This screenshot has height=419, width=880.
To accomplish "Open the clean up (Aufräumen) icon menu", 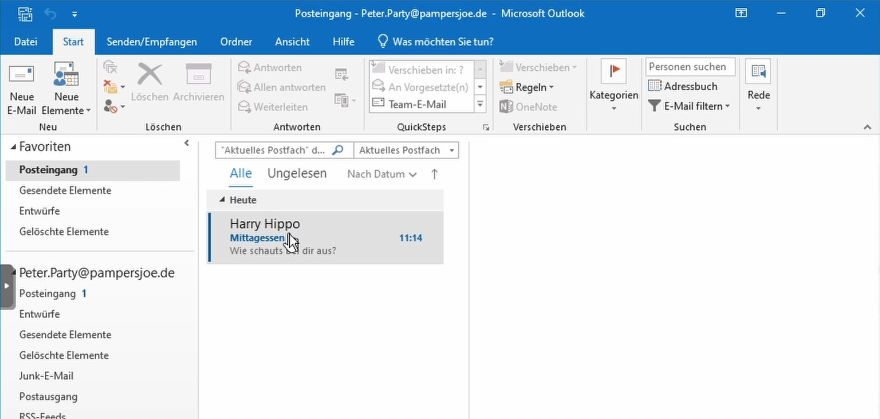I will (113, 86).
